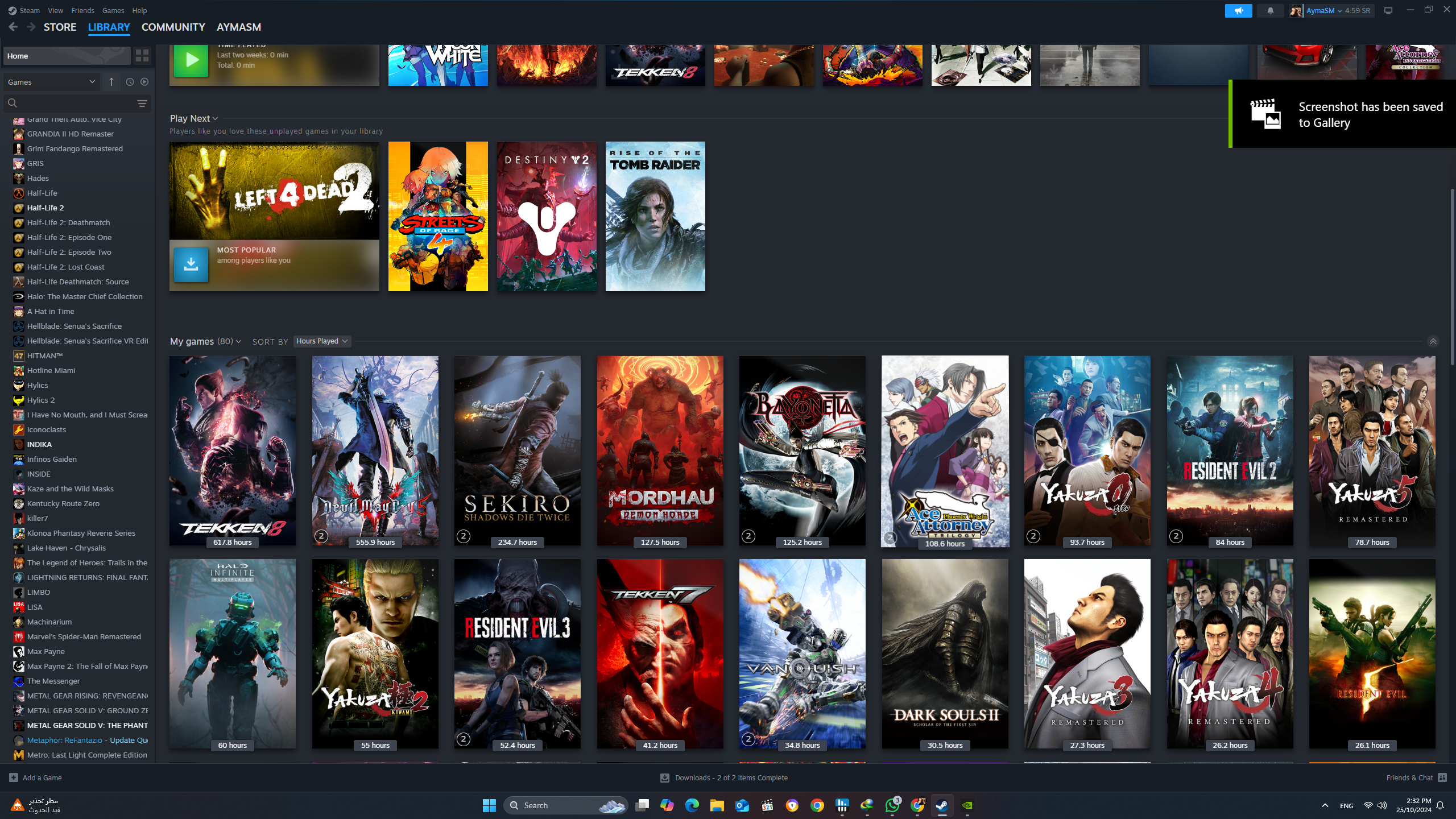Click the HITMAN icon in sidebar

click(x=19, y=355)
